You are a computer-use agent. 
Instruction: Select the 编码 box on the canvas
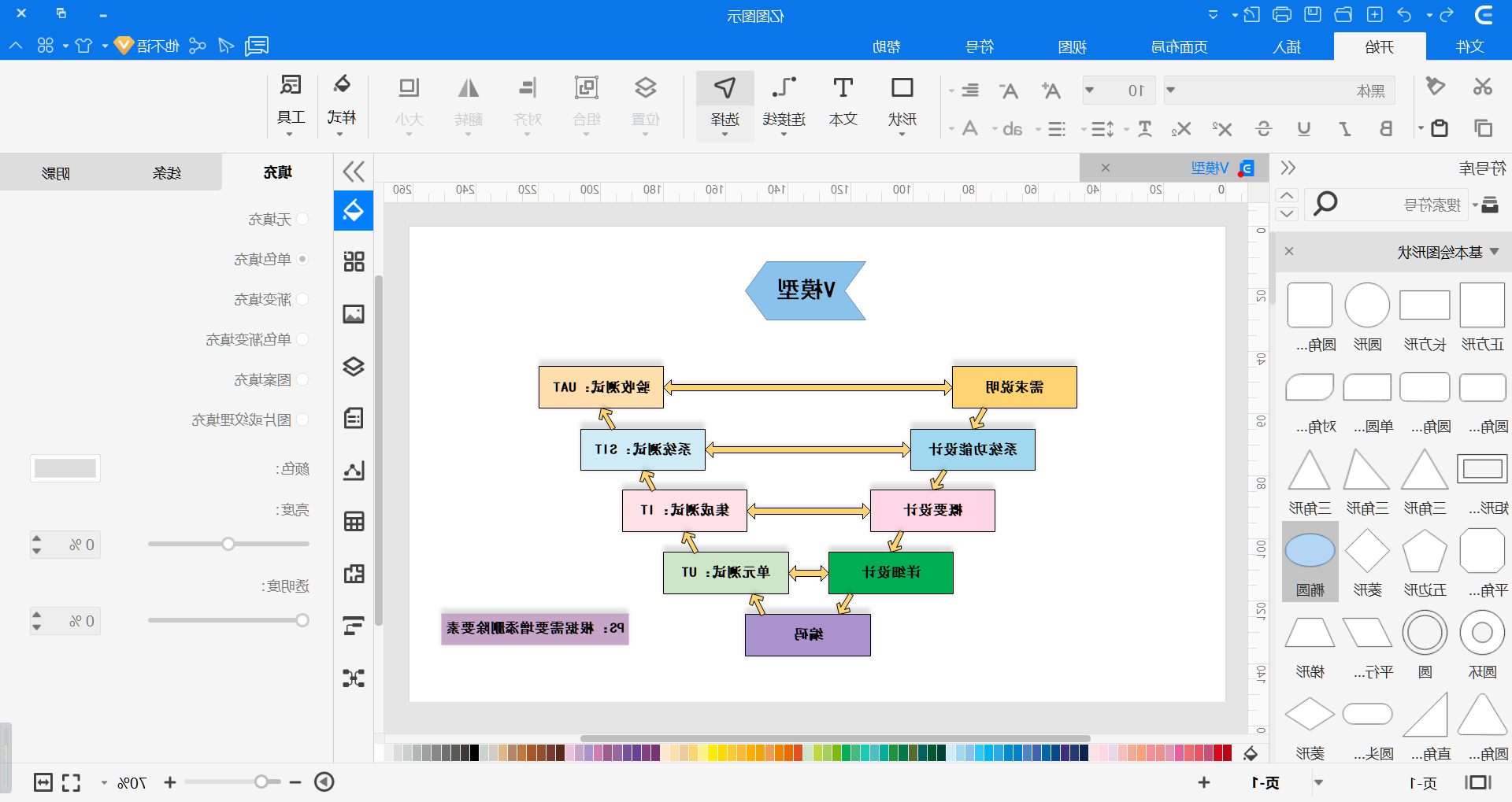coord(808,634)
